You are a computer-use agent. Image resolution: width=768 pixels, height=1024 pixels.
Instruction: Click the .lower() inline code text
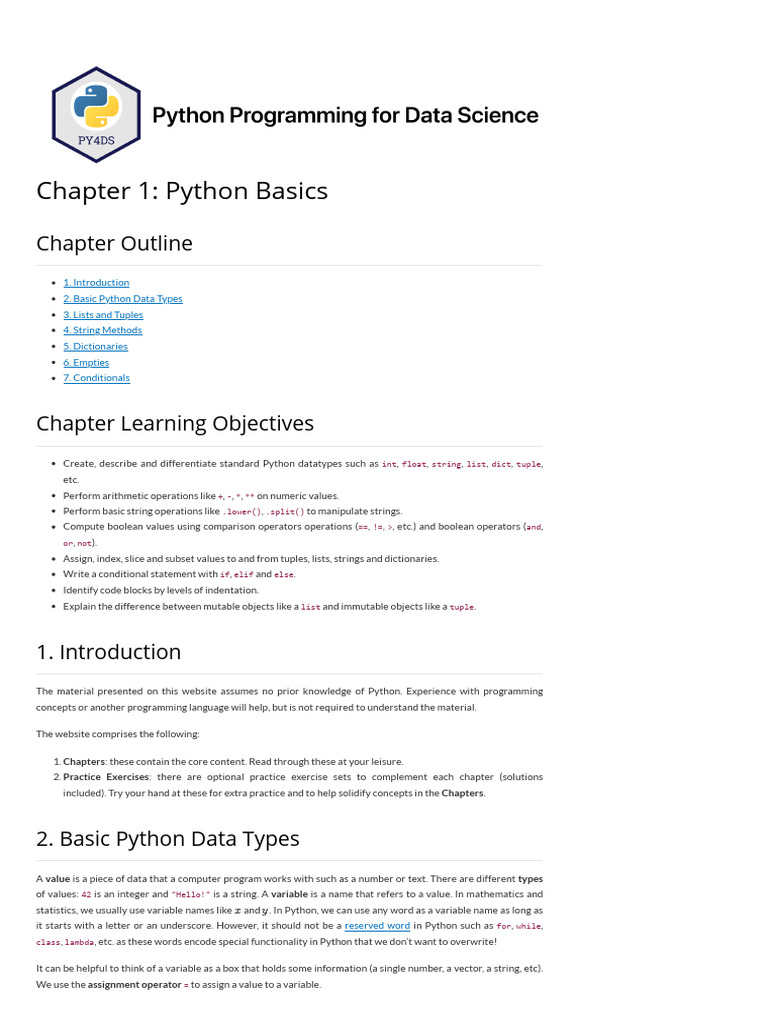(242, 512)
